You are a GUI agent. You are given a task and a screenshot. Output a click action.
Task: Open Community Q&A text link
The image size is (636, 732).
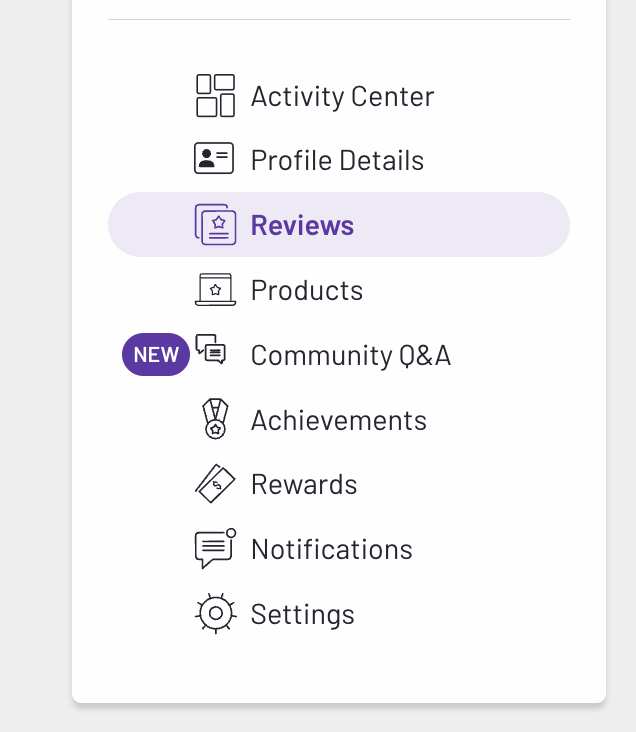pos(351,356)
